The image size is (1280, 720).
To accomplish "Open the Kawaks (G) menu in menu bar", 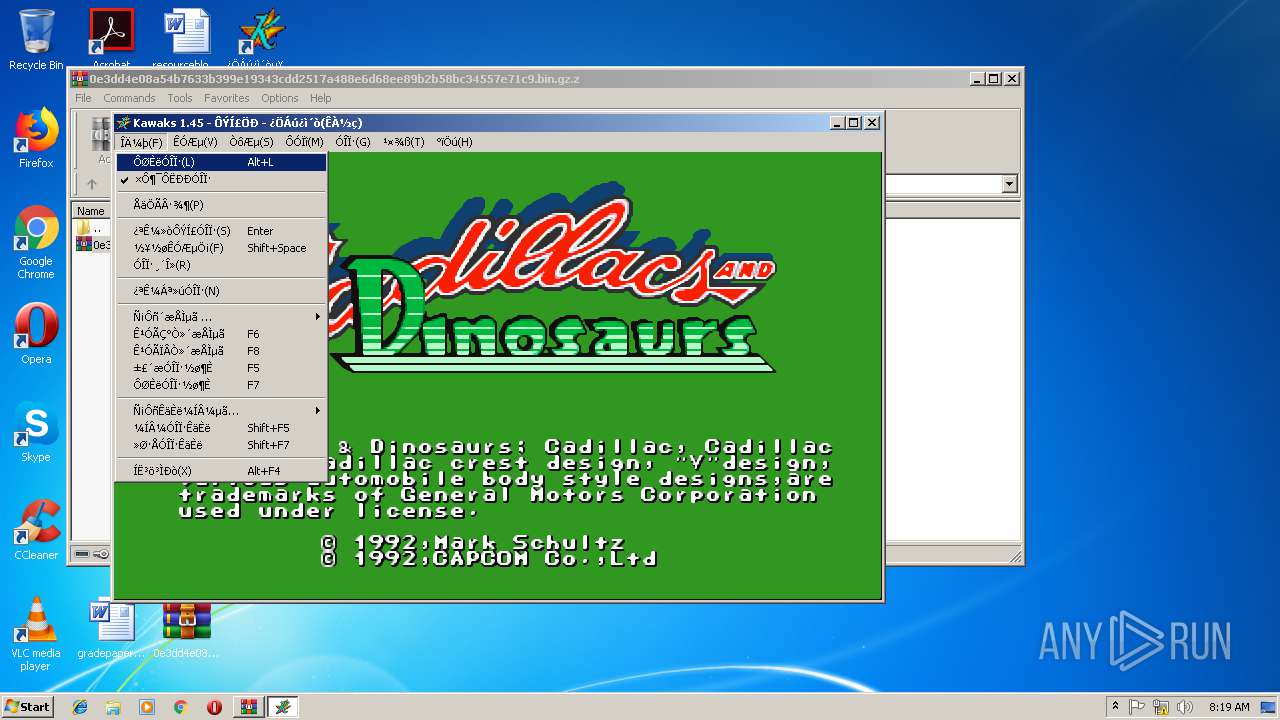I will pos(352,142).
